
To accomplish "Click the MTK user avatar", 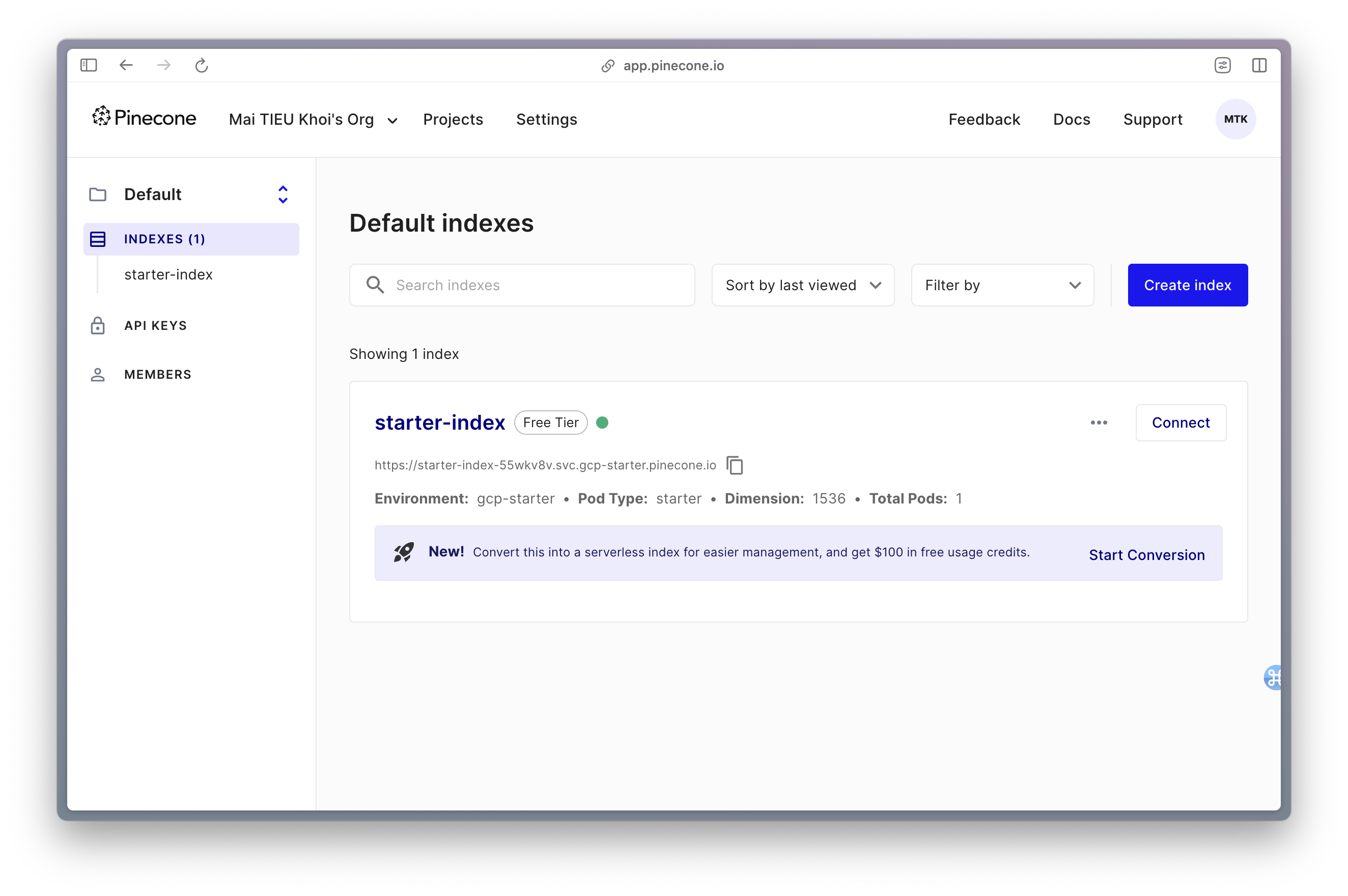I will click(x=1235, y=119).
